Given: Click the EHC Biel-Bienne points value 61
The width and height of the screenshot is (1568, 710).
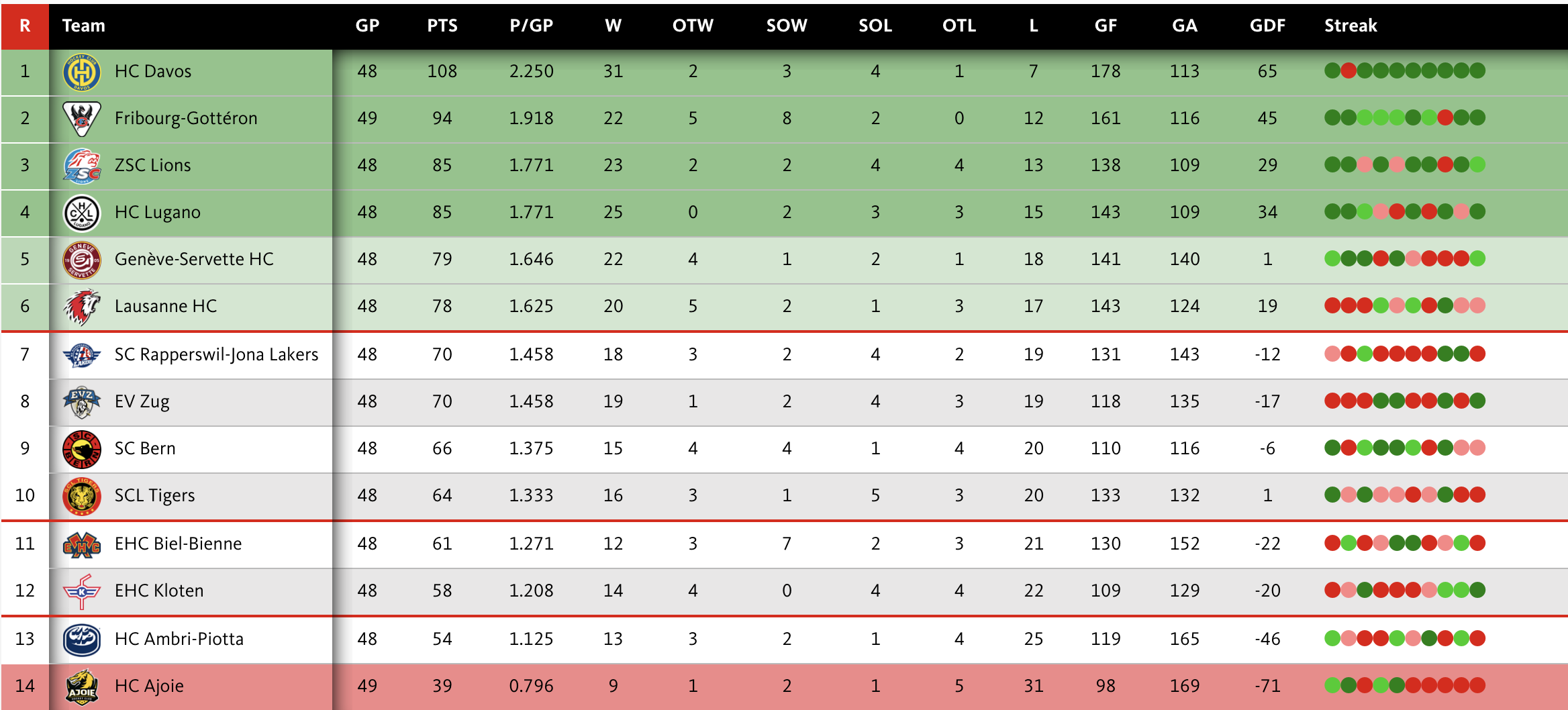Looking at the screenshot, I should click(442, 544).
